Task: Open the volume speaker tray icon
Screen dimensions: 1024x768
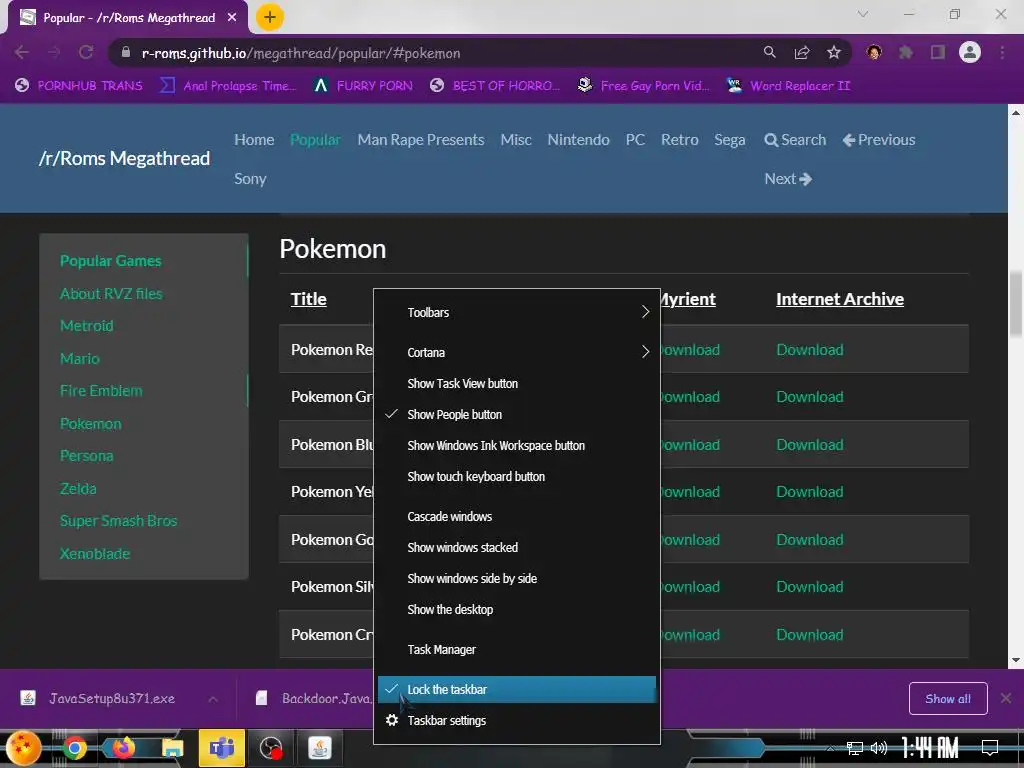Action: tap(879, 748)
